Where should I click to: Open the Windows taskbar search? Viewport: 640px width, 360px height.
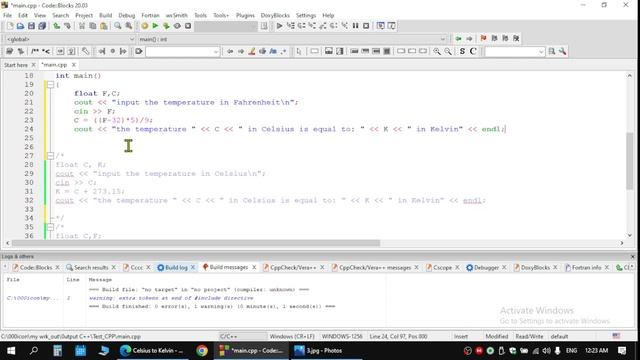(x=34, y=351)
